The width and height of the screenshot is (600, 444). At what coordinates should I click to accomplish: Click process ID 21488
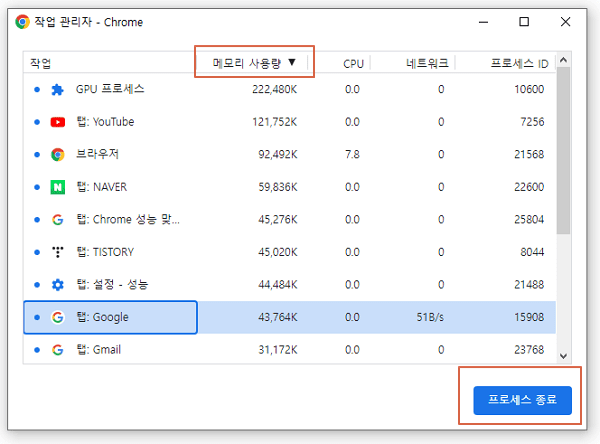tap(529, 285)
